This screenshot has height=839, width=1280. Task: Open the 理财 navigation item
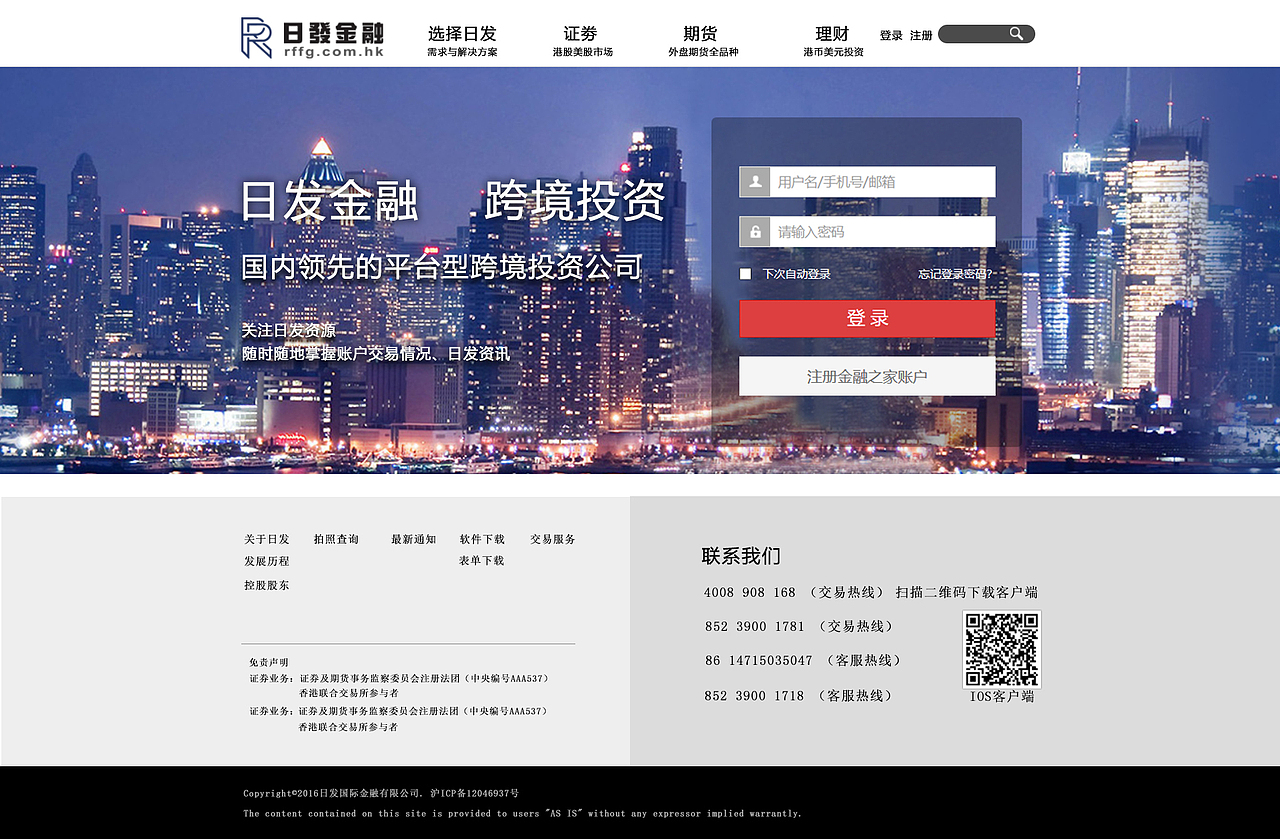[825, 33]
